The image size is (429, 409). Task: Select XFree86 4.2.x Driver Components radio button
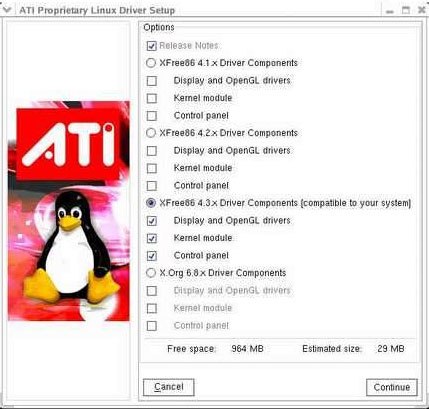point(151,133)
